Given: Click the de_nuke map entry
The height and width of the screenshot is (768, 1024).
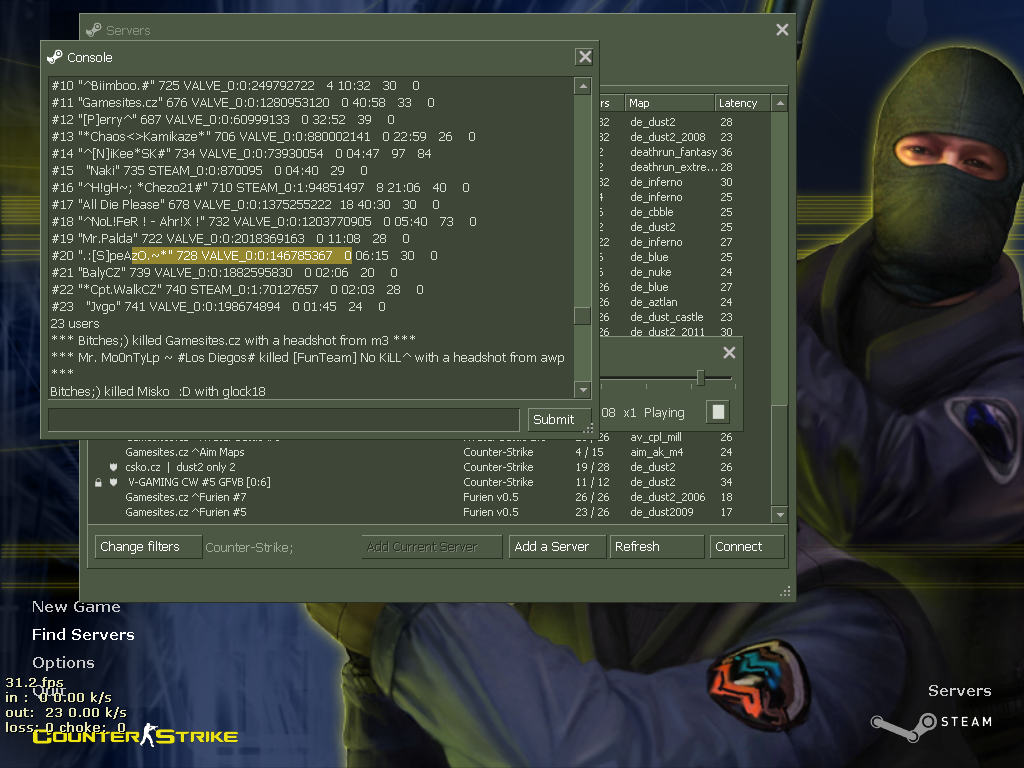Looking at the screenshot, I should (650, 272).
